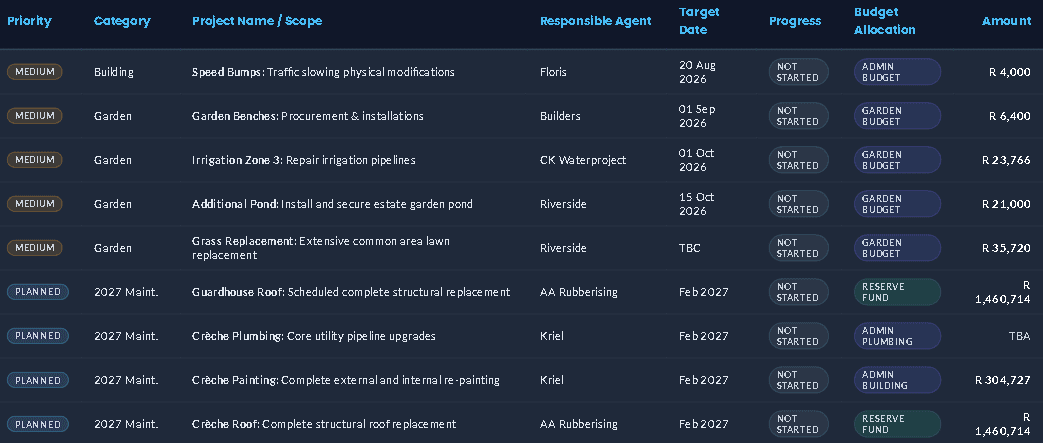Click CK Waterproject responsible agent
1043x443 pixels.
583,160
